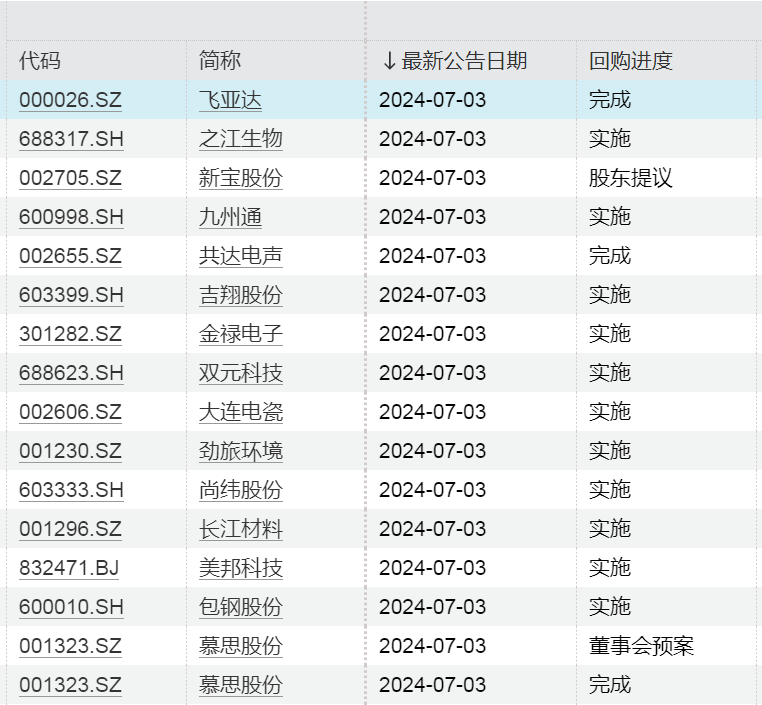Viewport: 762px width, 705px height.
Task: Open the 美邦科技 company link
Action: [241, 568]
